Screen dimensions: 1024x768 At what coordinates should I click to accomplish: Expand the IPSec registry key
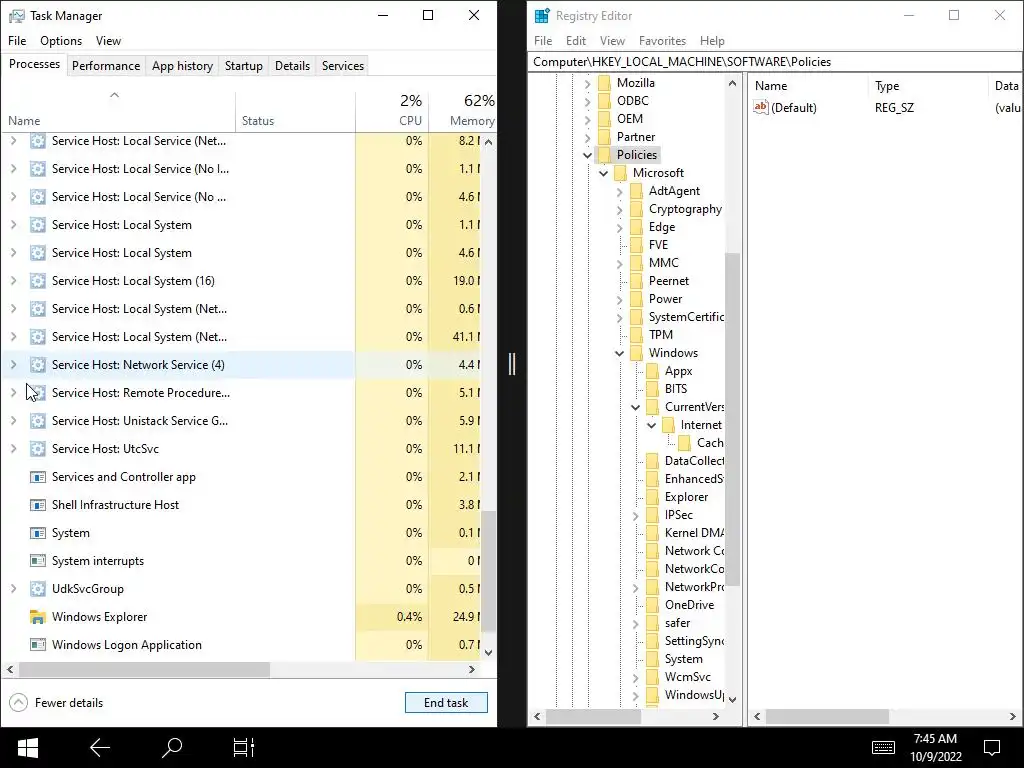click(x=635, y=515)
